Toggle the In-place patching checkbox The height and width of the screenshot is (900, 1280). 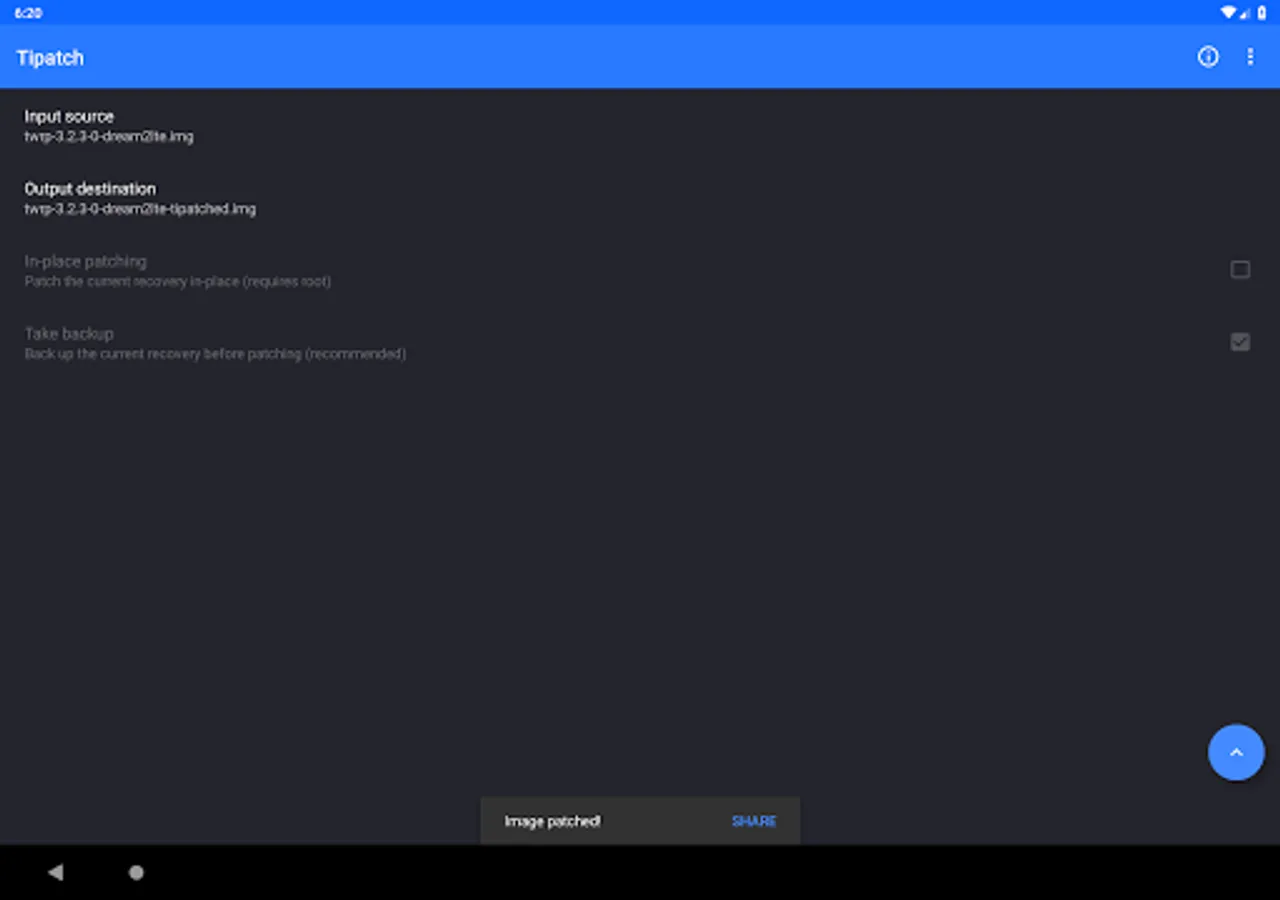(1240, 270)
